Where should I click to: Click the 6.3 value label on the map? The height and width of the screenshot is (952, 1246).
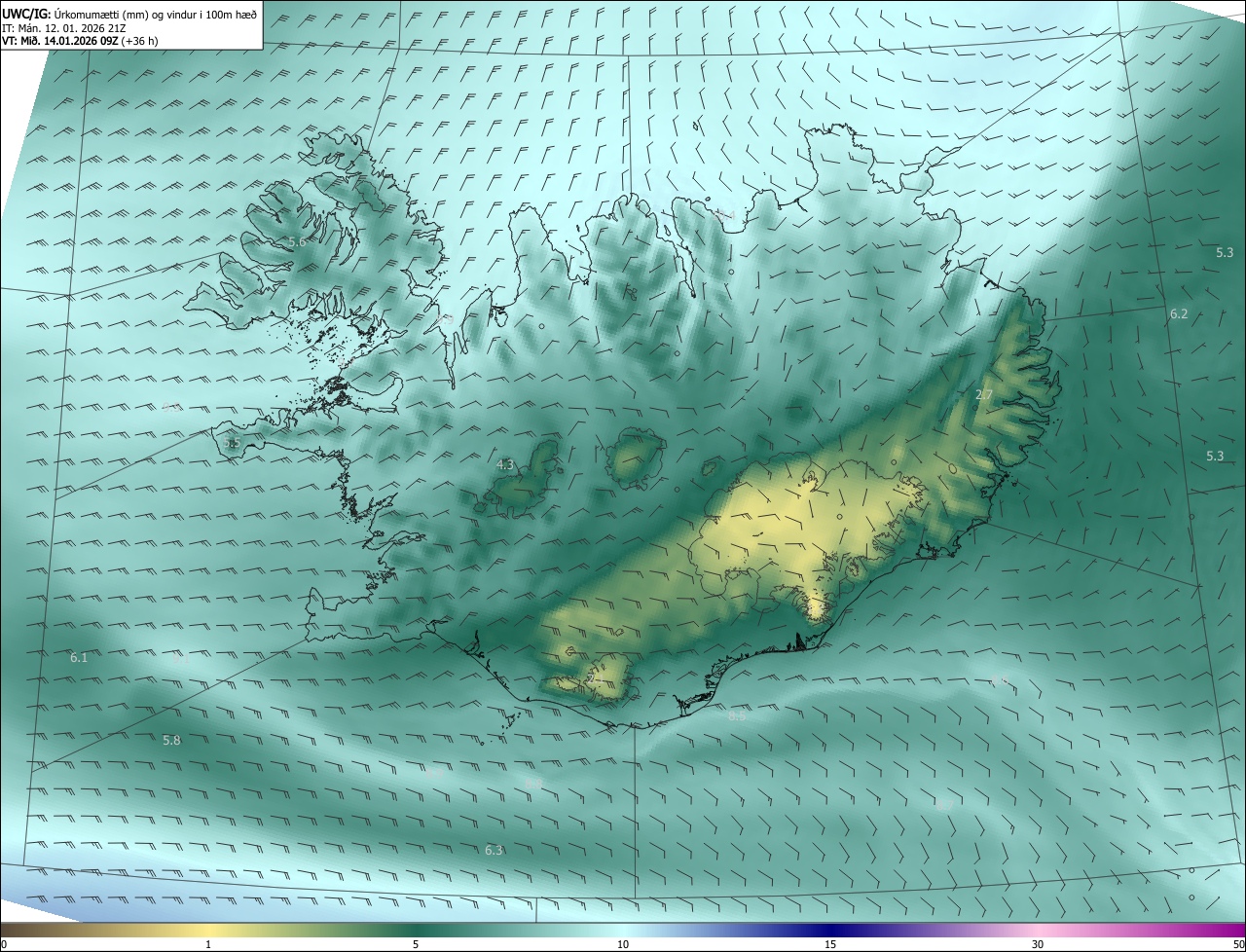pyautogui.click(x=494, y=851)
